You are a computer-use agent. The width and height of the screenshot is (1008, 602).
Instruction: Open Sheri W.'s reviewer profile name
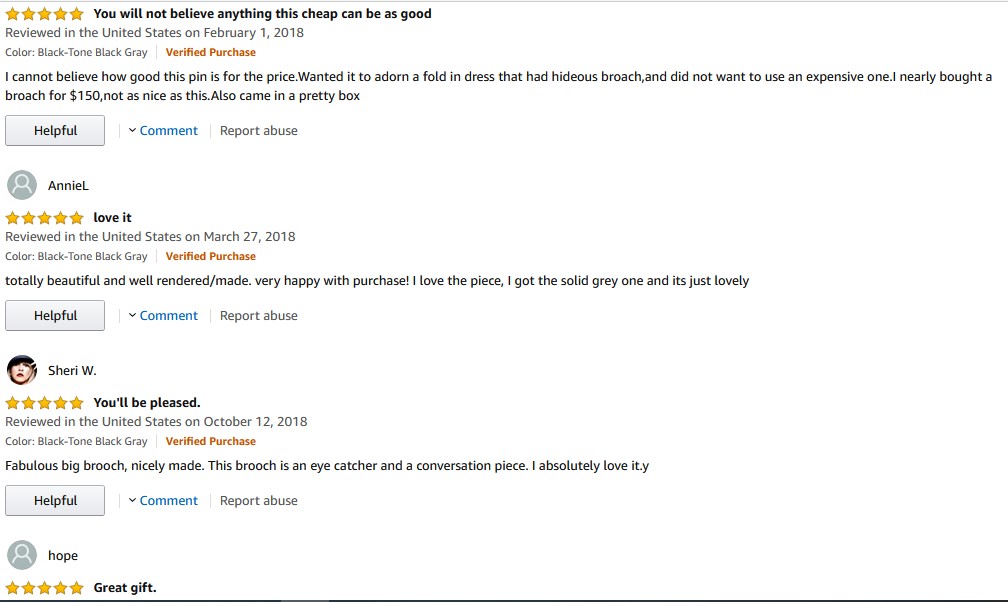coord(72,371)
